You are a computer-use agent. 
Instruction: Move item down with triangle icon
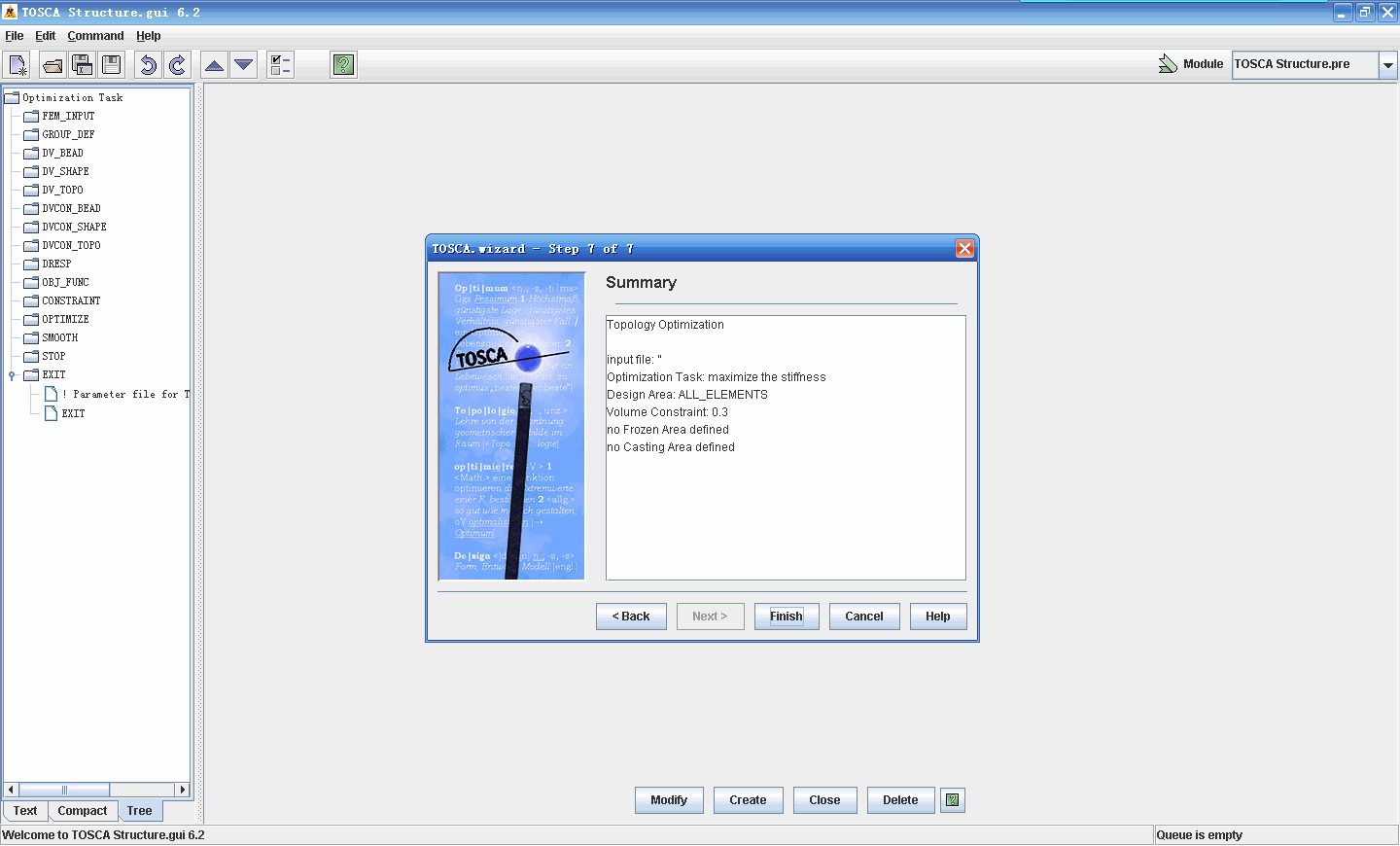point(244,65)
